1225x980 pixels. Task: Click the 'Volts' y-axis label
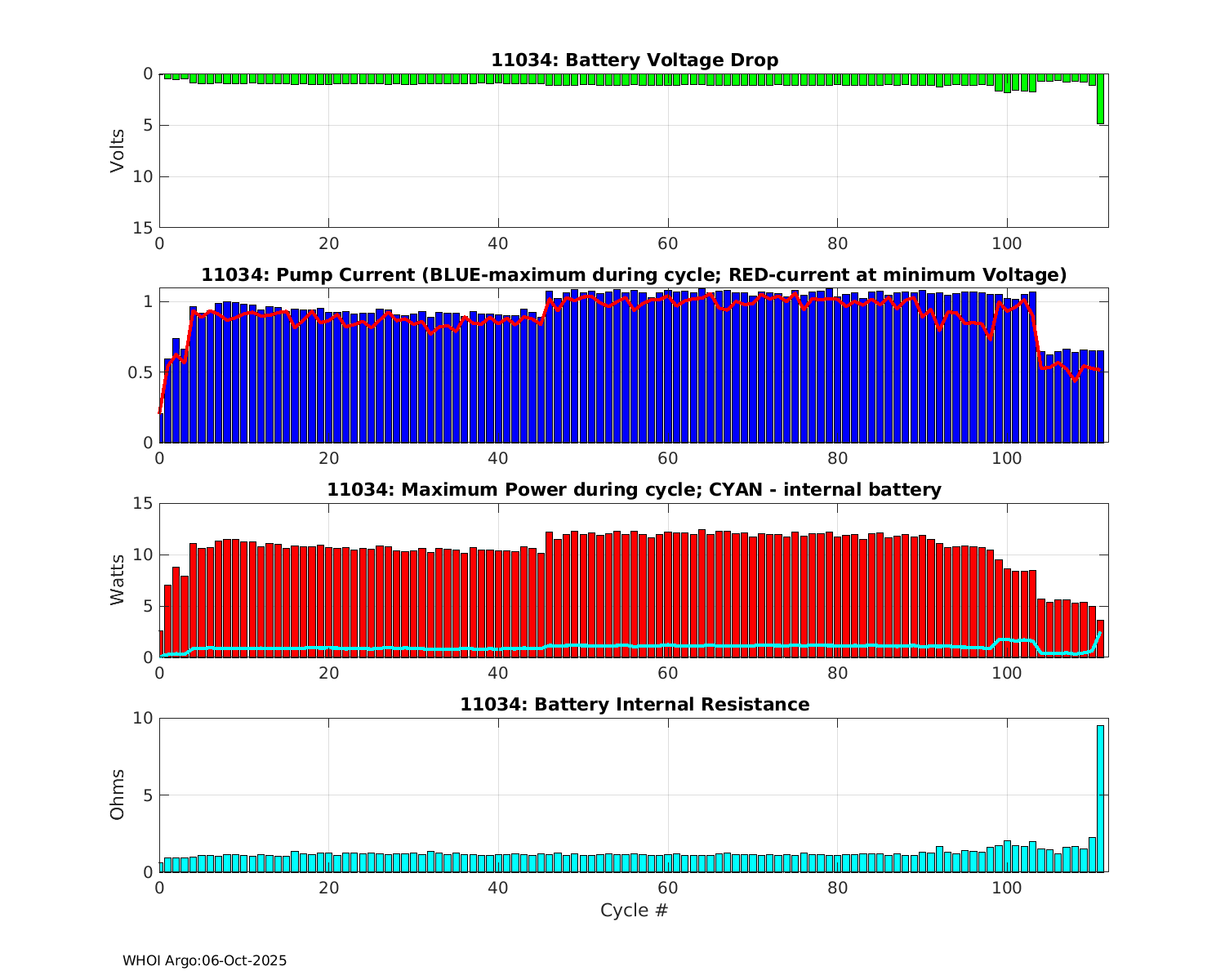[118, 150]
